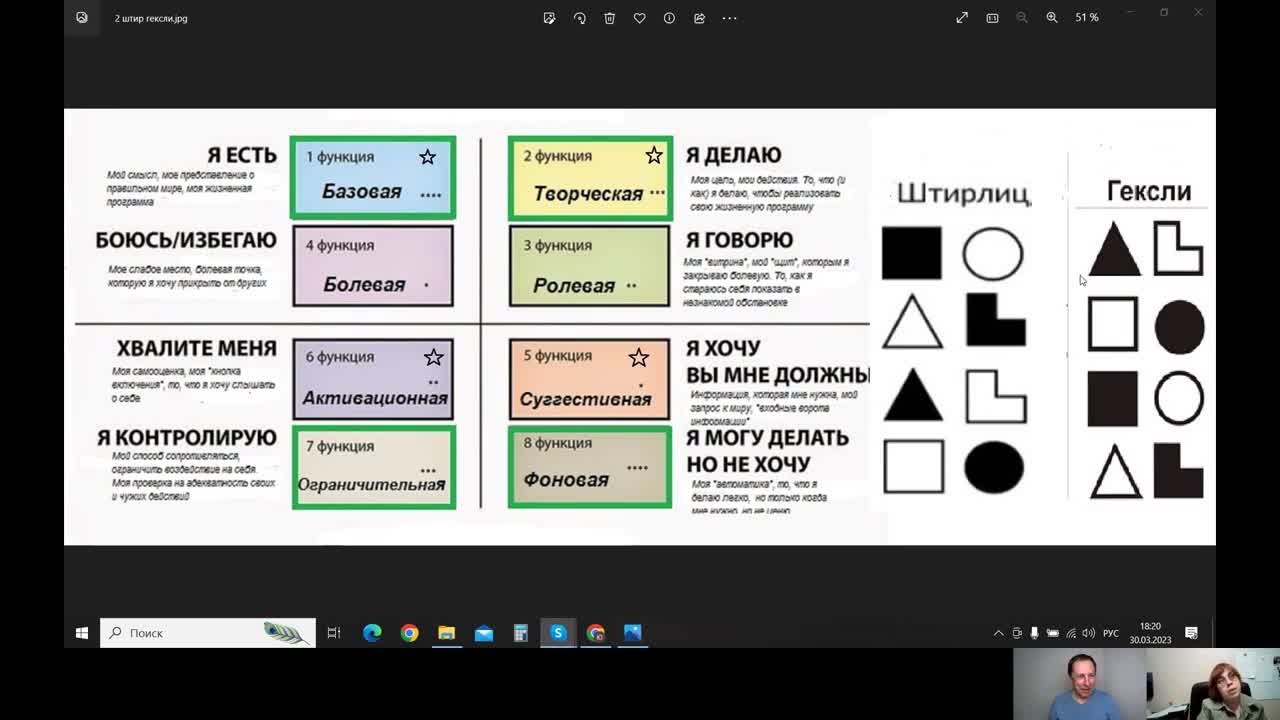The image size is (1280, 720).
Task: Zoom in on the image
Action: click(1051, 17)
